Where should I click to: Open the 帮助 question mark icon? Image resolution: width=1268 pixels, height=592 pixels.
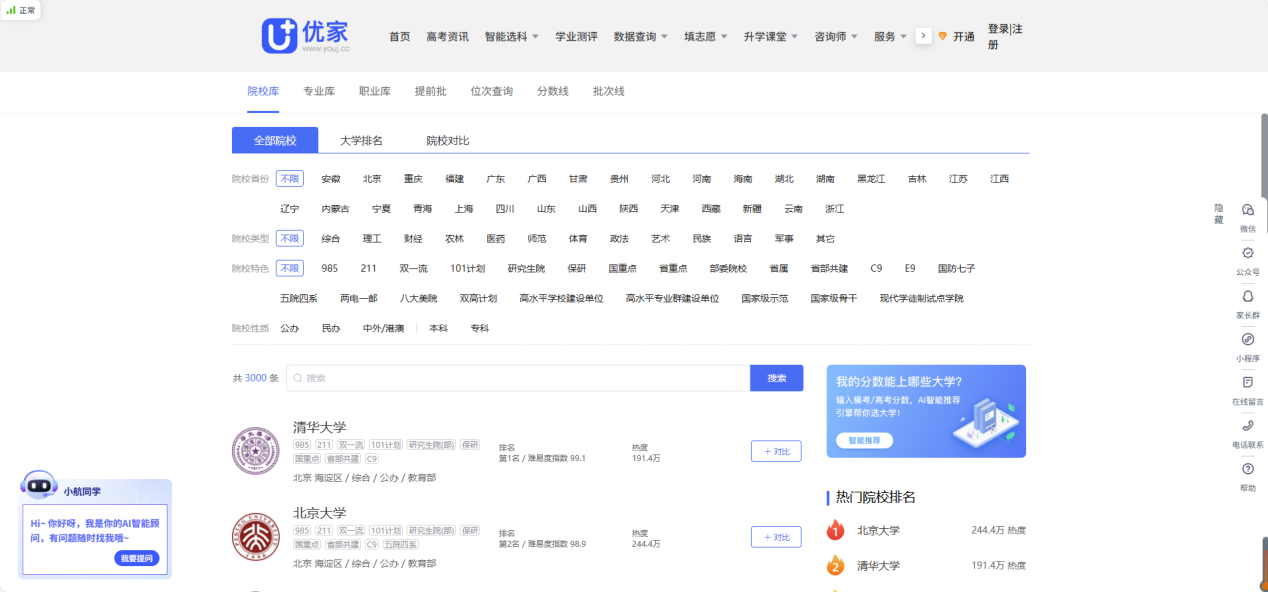point(1247,469)
